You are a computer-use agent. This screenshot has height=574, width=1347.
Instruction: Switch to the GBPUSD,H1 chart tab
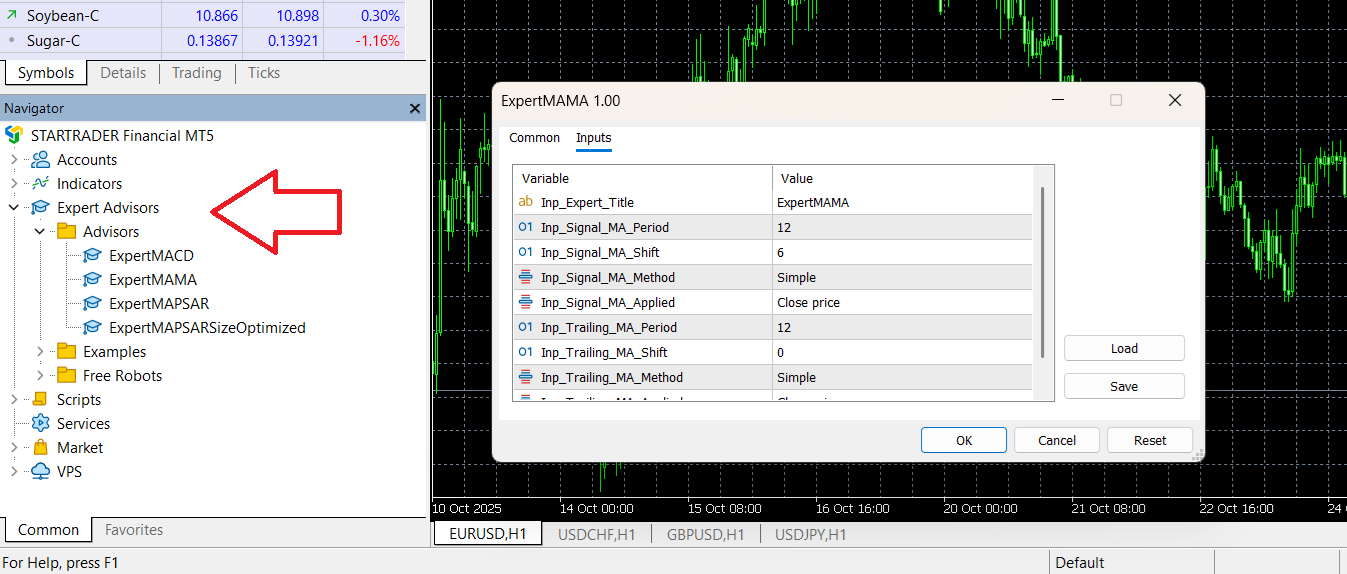click(x=706, y=534)
